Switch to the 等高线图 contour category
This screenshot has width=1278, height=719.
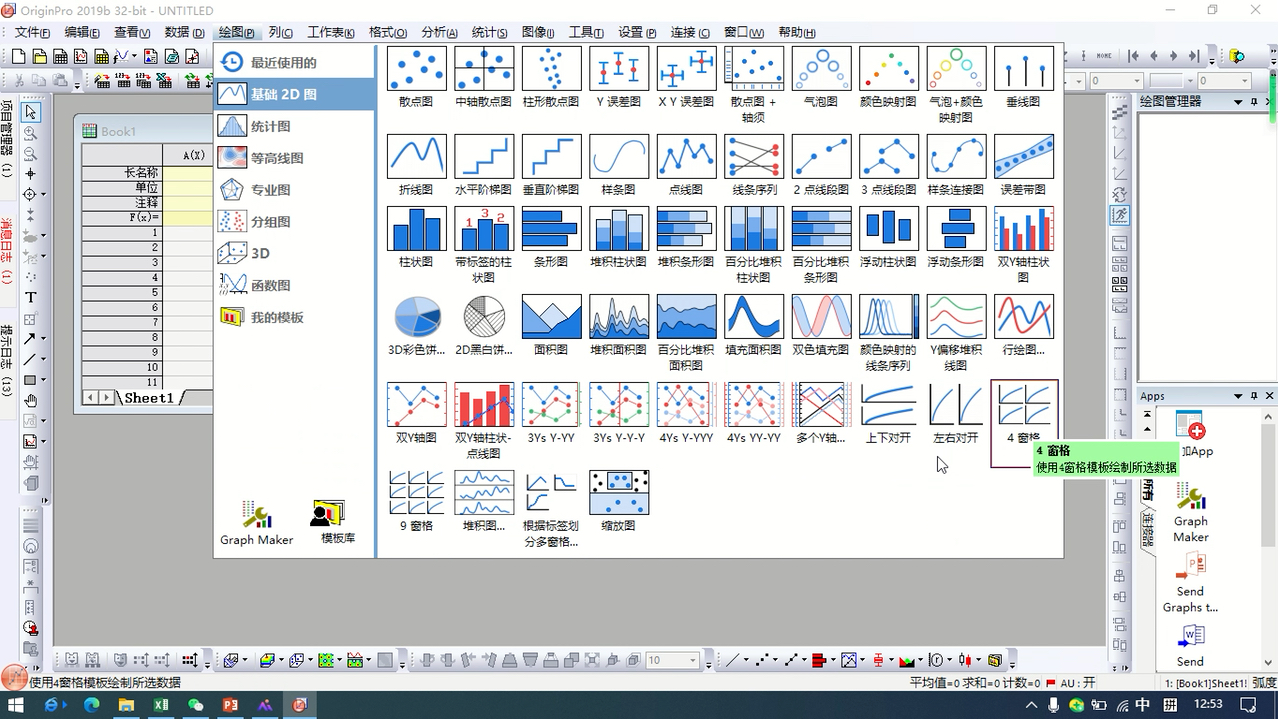294,158
